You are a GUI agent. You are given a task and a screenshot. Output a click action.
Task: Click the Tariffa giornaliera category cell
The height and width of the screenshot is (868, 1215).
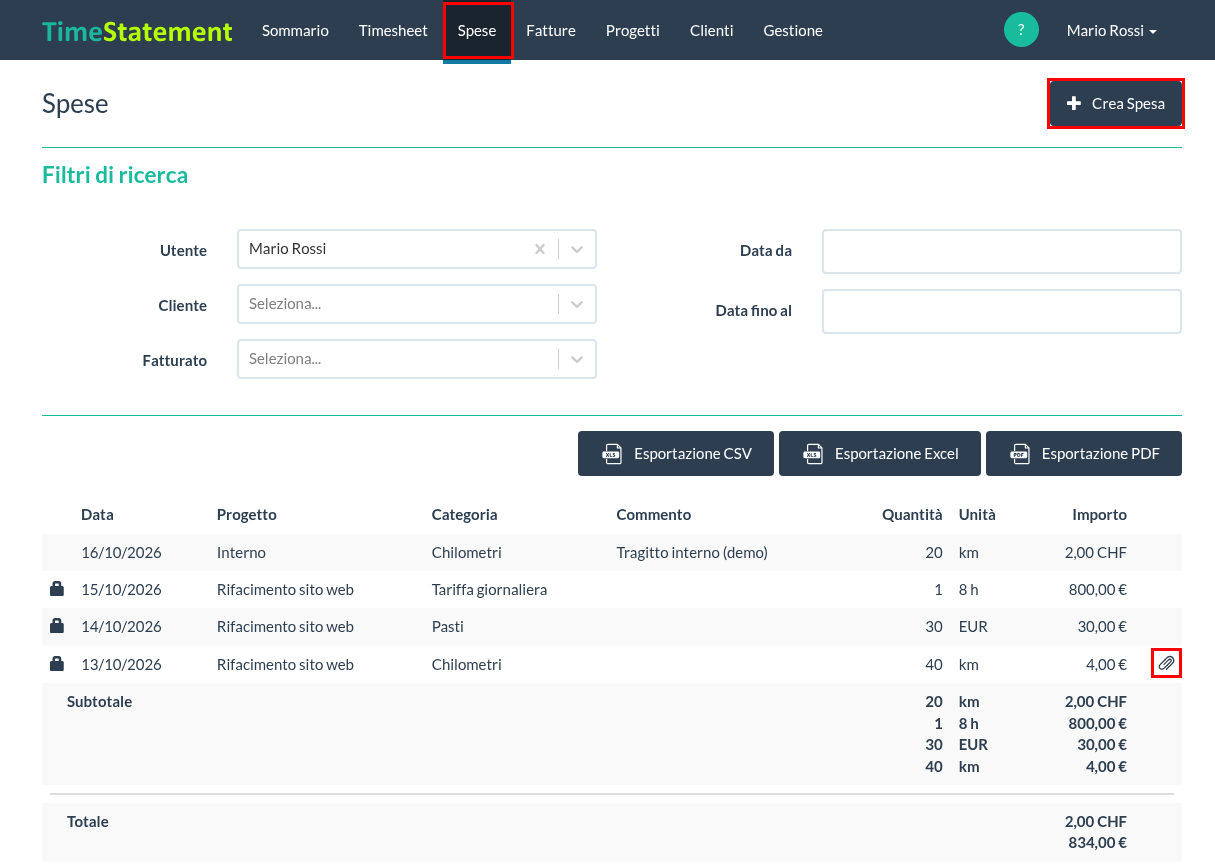pyautogui.click(x=489, y=589)
